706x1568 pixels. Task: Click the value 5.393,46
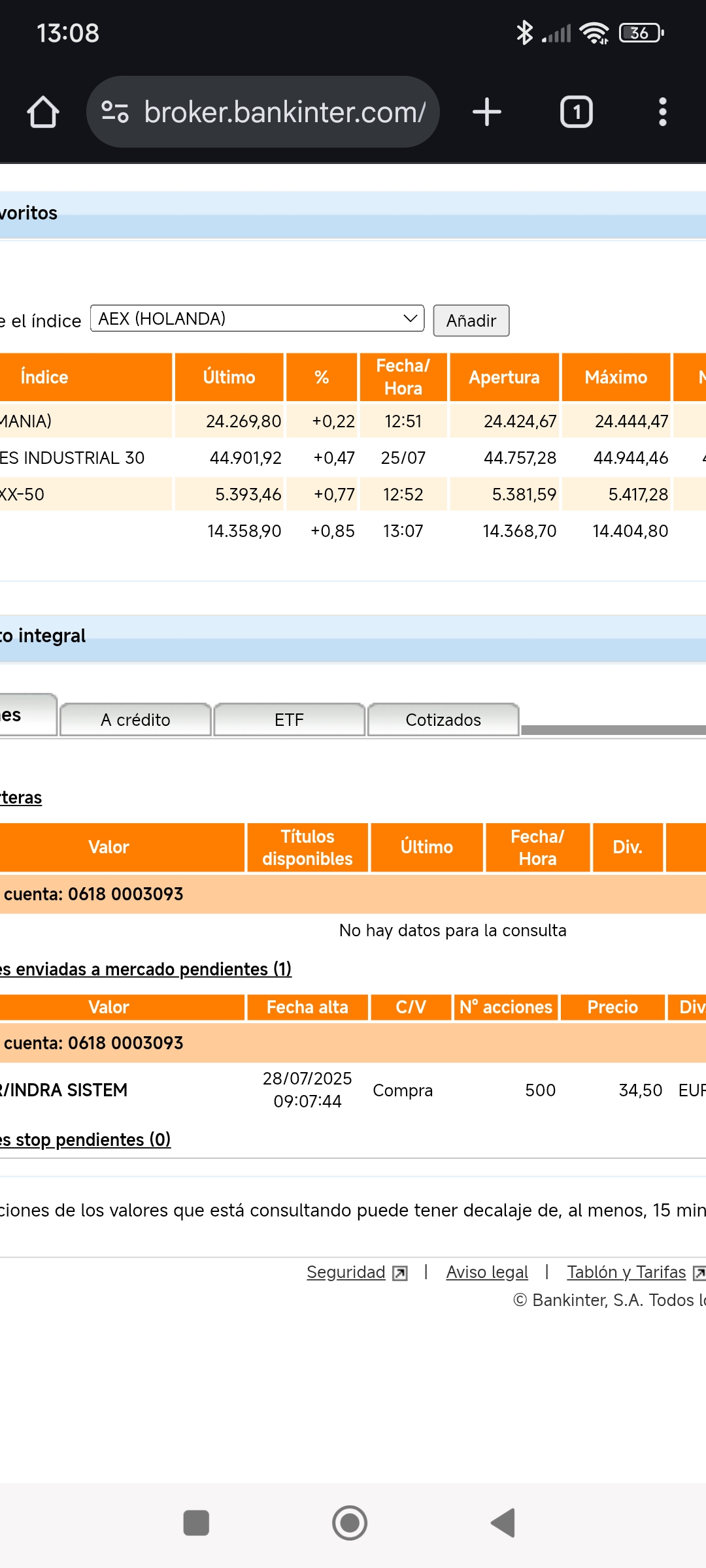248,495
